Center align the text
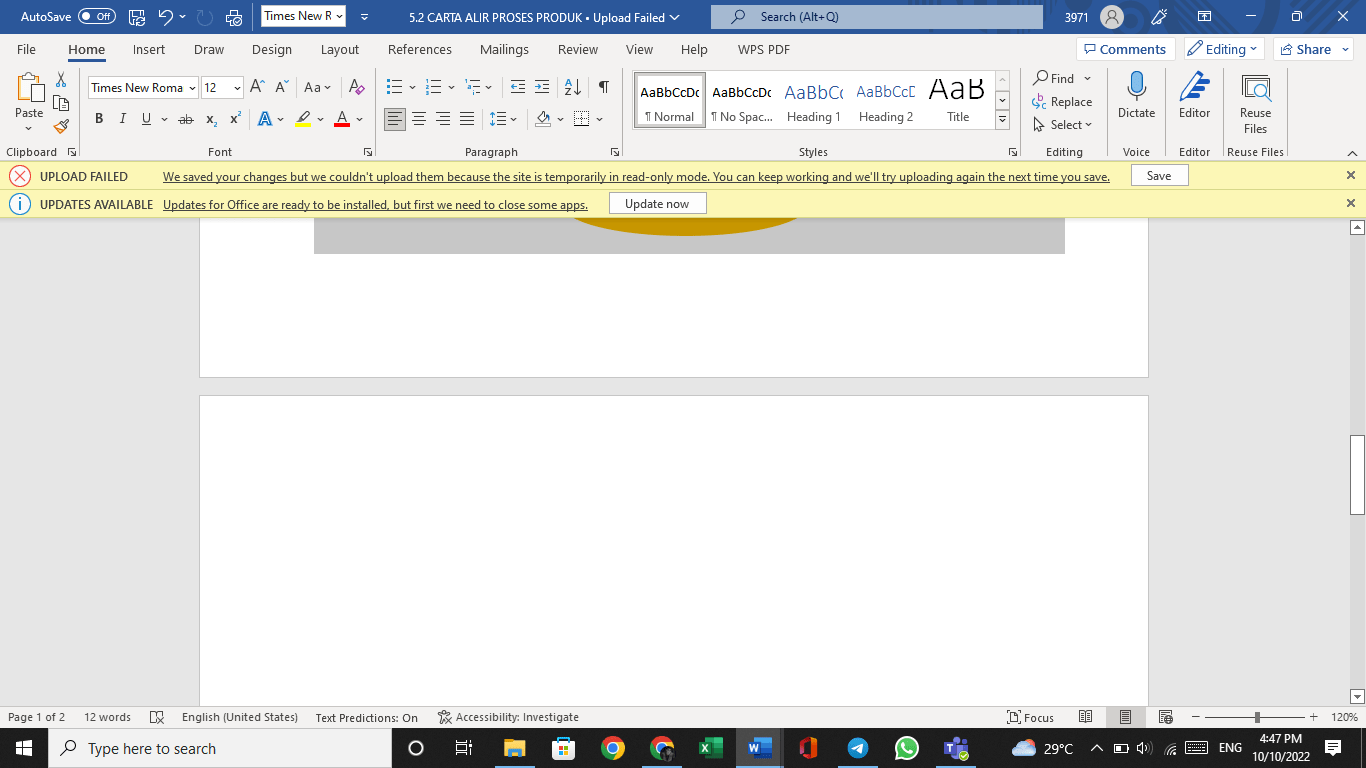This screenshot has height=768, width=1366. coord(419,119)
